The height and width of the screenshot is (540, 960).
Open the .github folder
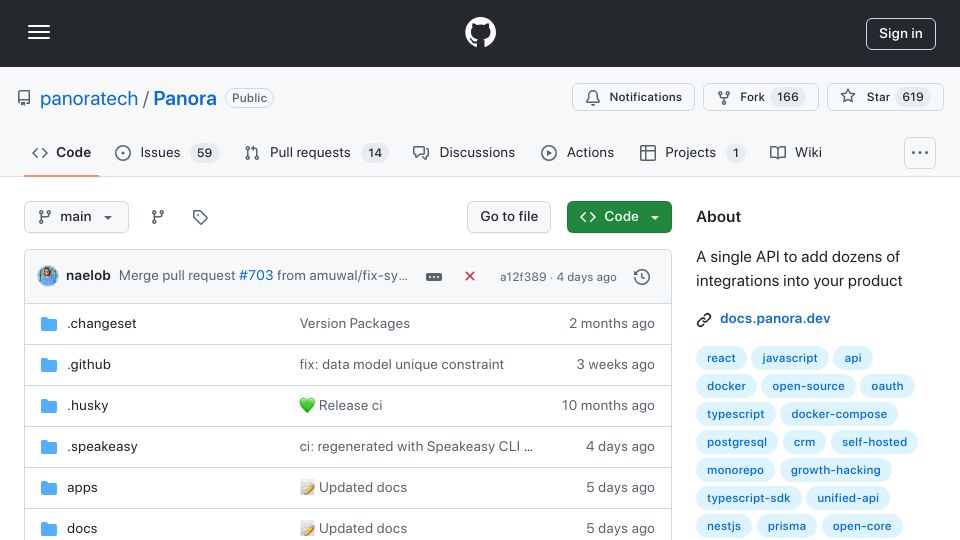pyautogui.click(x=89, y=364)
